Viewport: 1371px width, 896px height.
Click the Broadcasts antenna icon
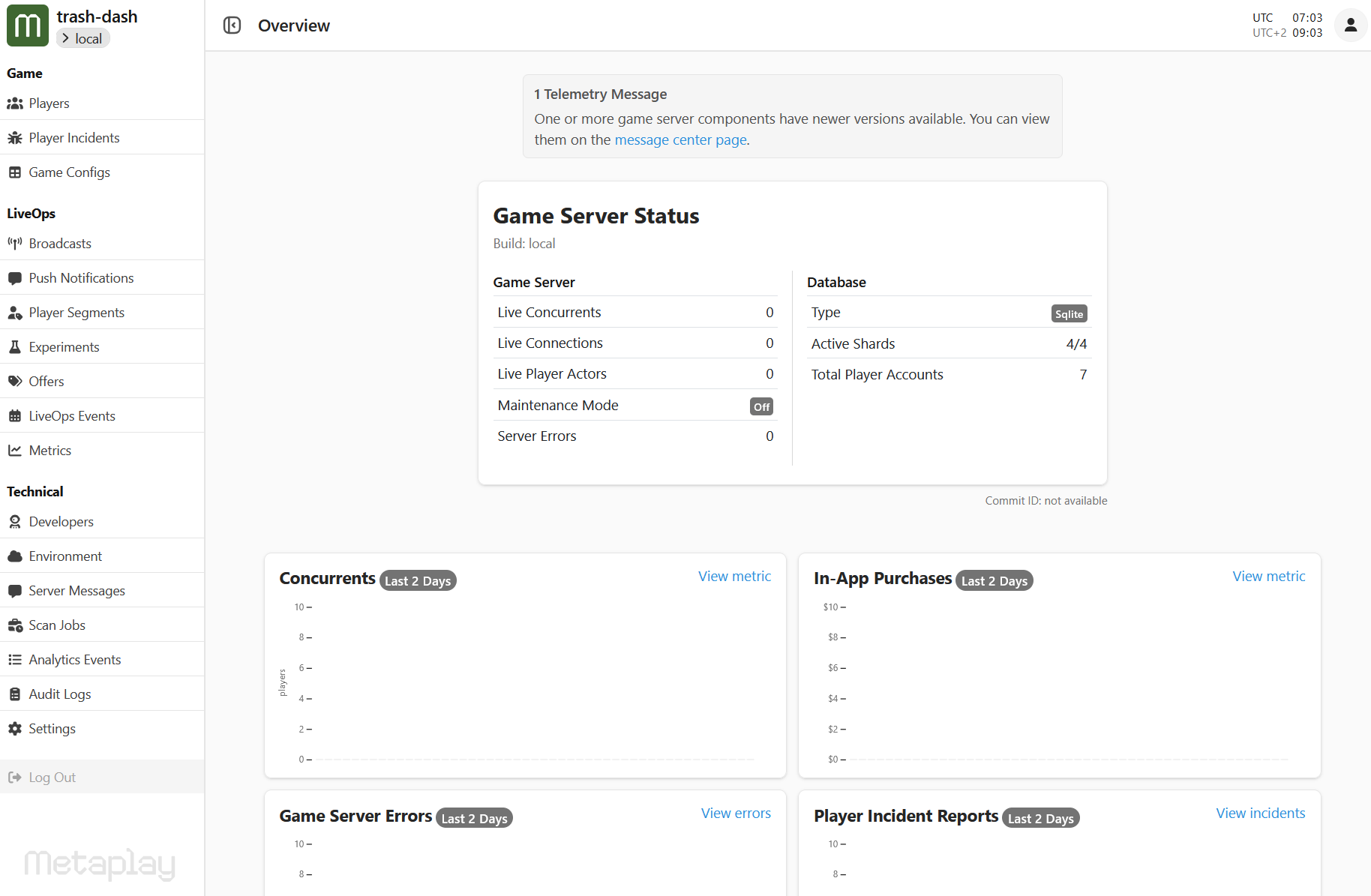tap(15, 244)
